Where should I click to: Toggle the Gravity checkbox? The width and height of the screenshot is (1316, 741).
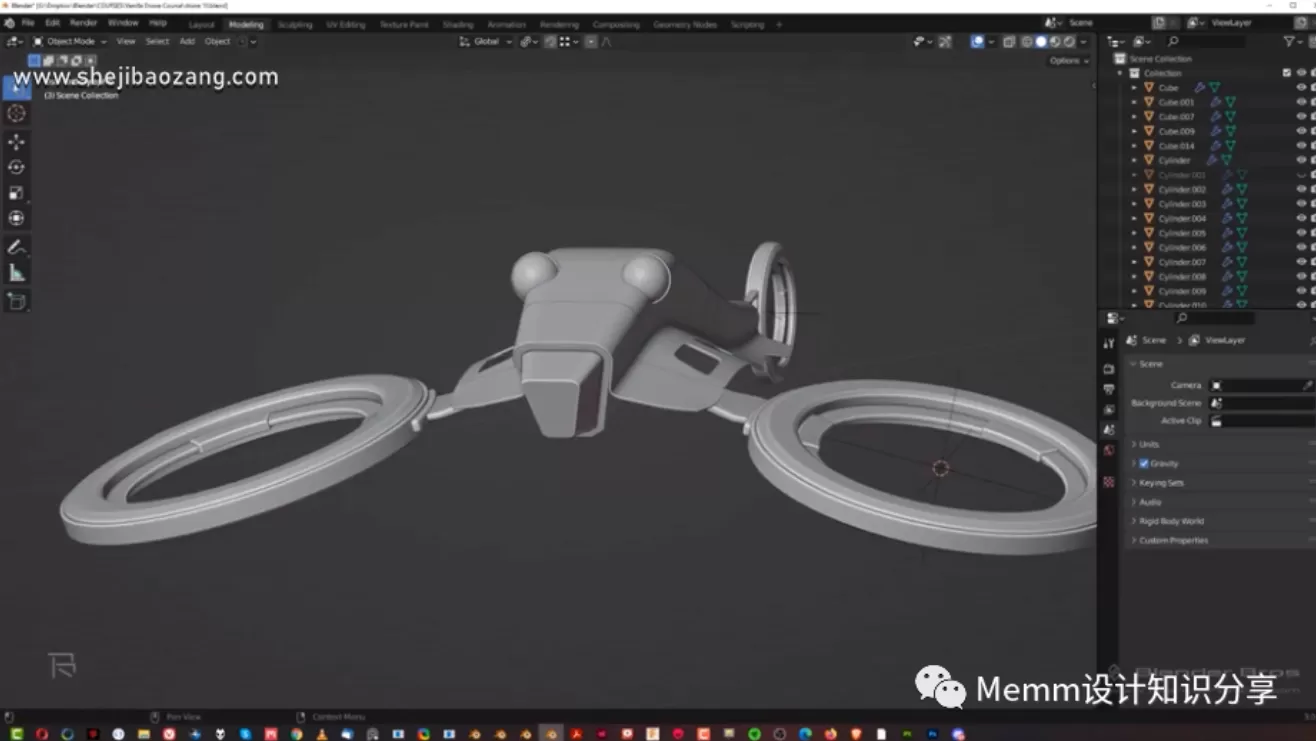point(1144,464)
